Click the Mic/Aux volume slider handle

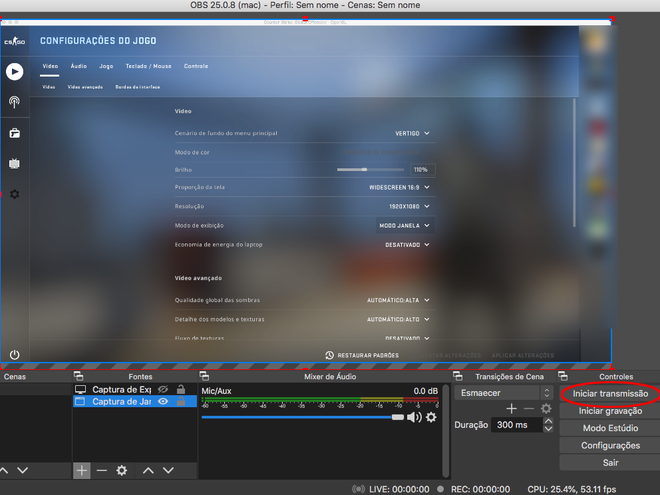coord(397,417)
